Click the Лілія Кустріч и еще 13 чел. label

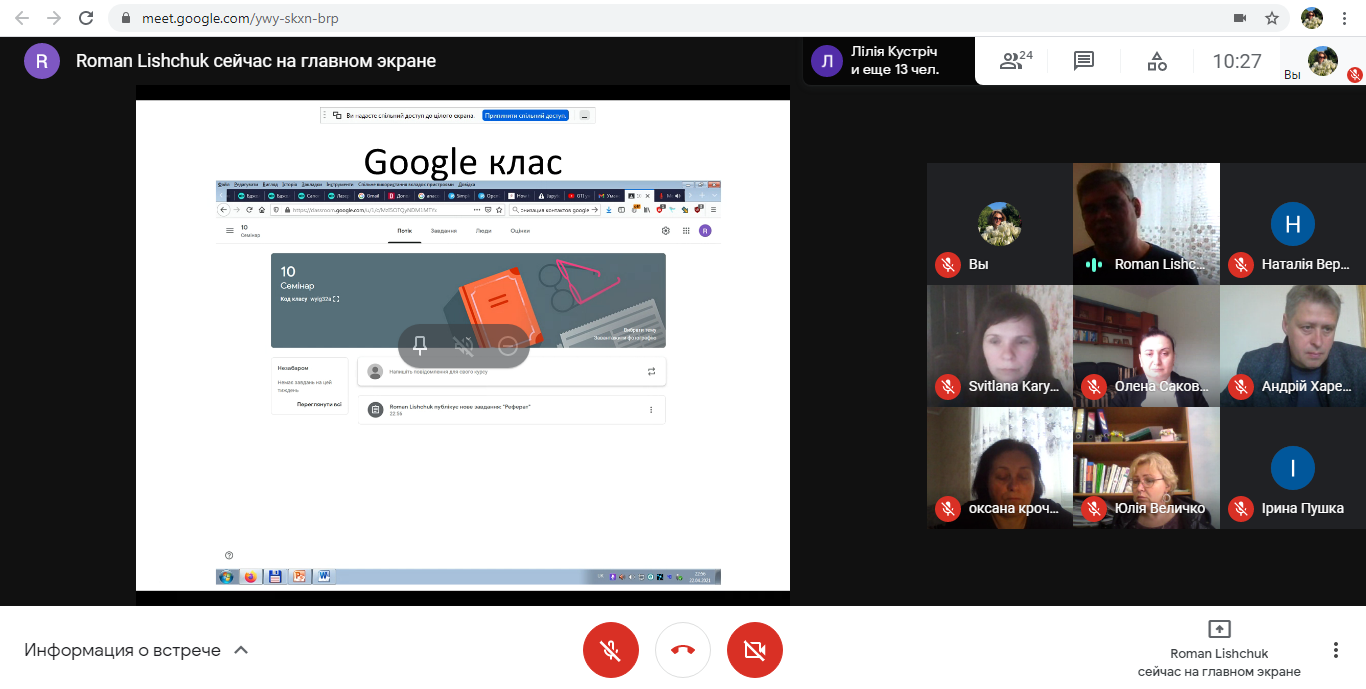coord(895,61)
